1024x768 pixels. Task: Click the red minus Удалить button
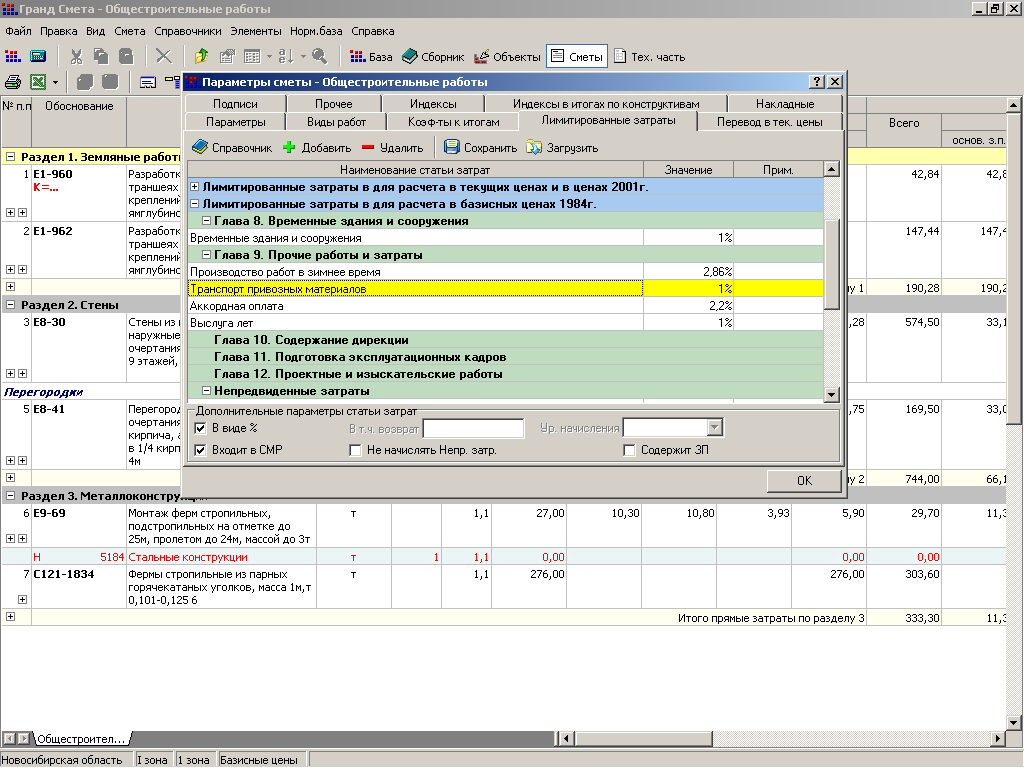coord(392,148)
